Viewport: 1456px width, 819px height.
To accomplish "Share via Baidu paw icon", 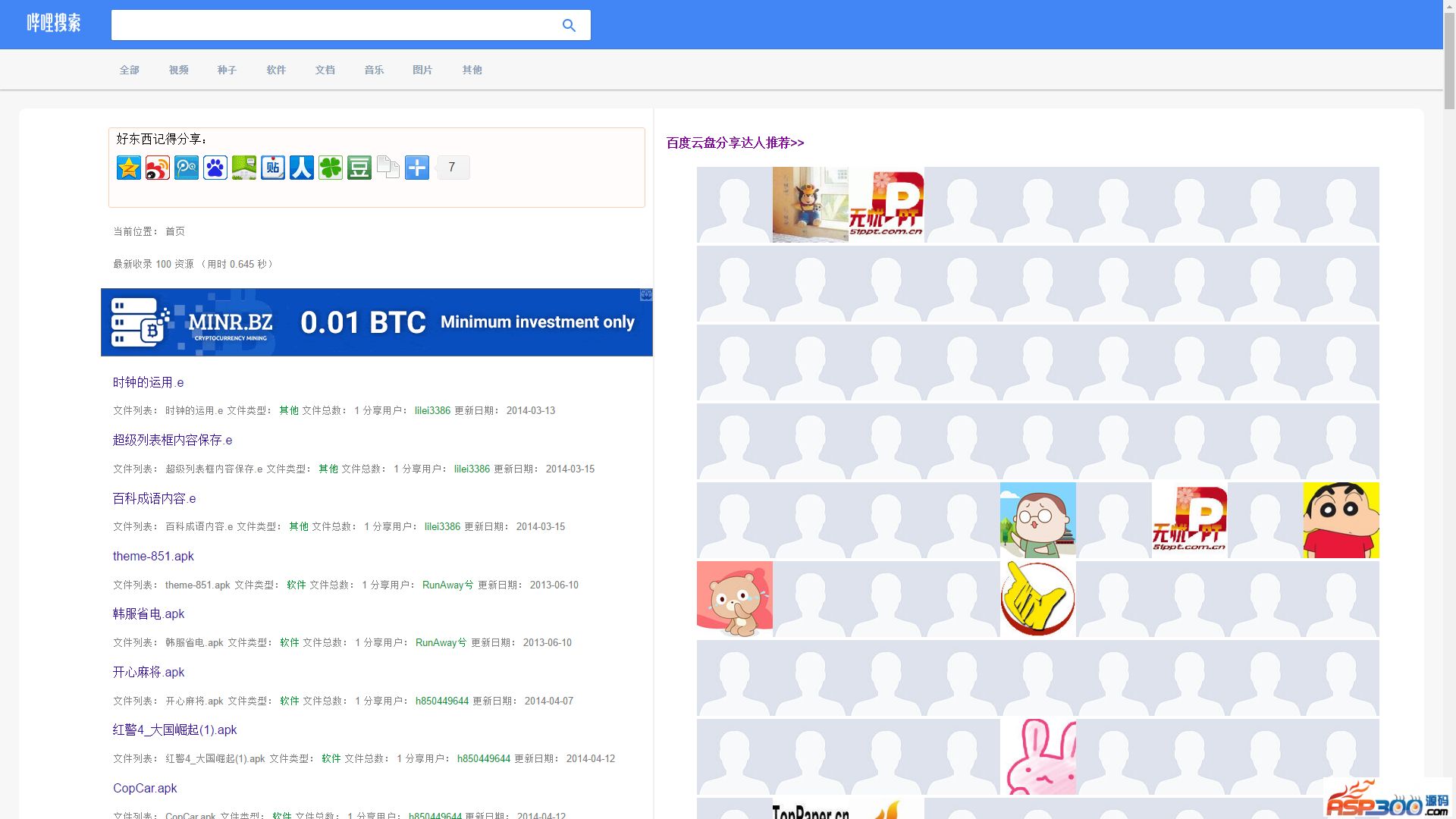I will coord(215,168).
